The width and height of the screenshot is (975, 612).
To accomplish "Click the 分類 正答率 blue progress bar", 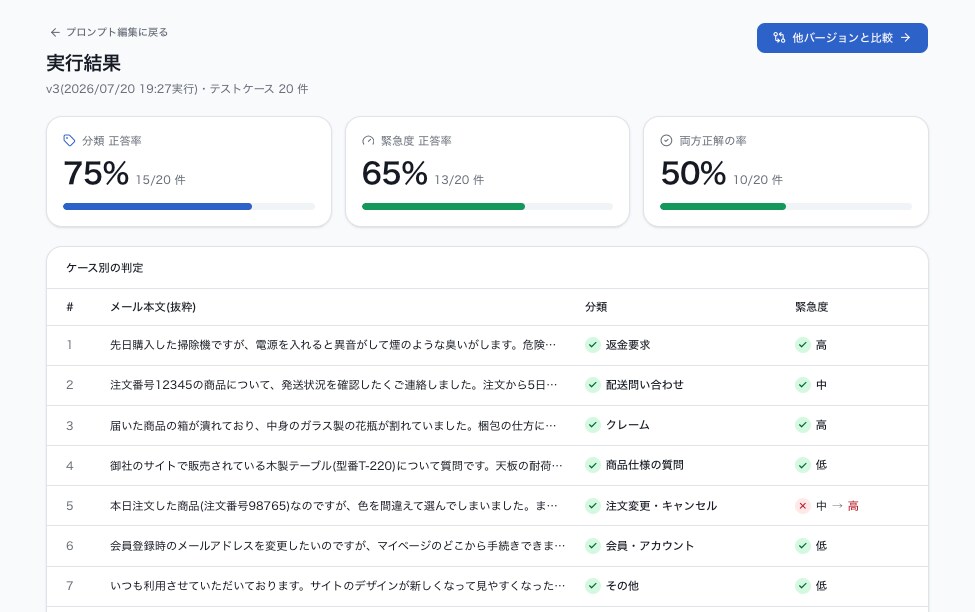I will tap(189, 206).
